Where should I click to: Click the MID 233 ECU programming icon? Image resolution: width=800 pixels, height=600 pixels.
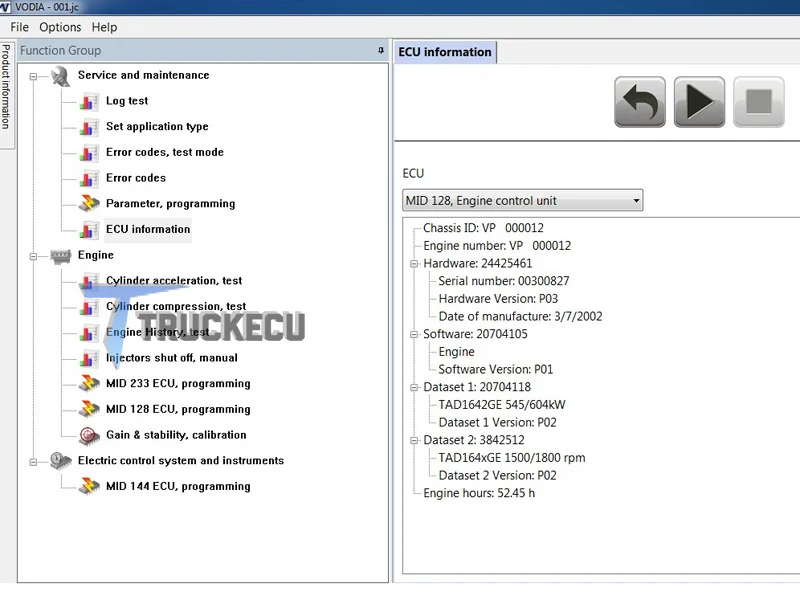(89, 384)
